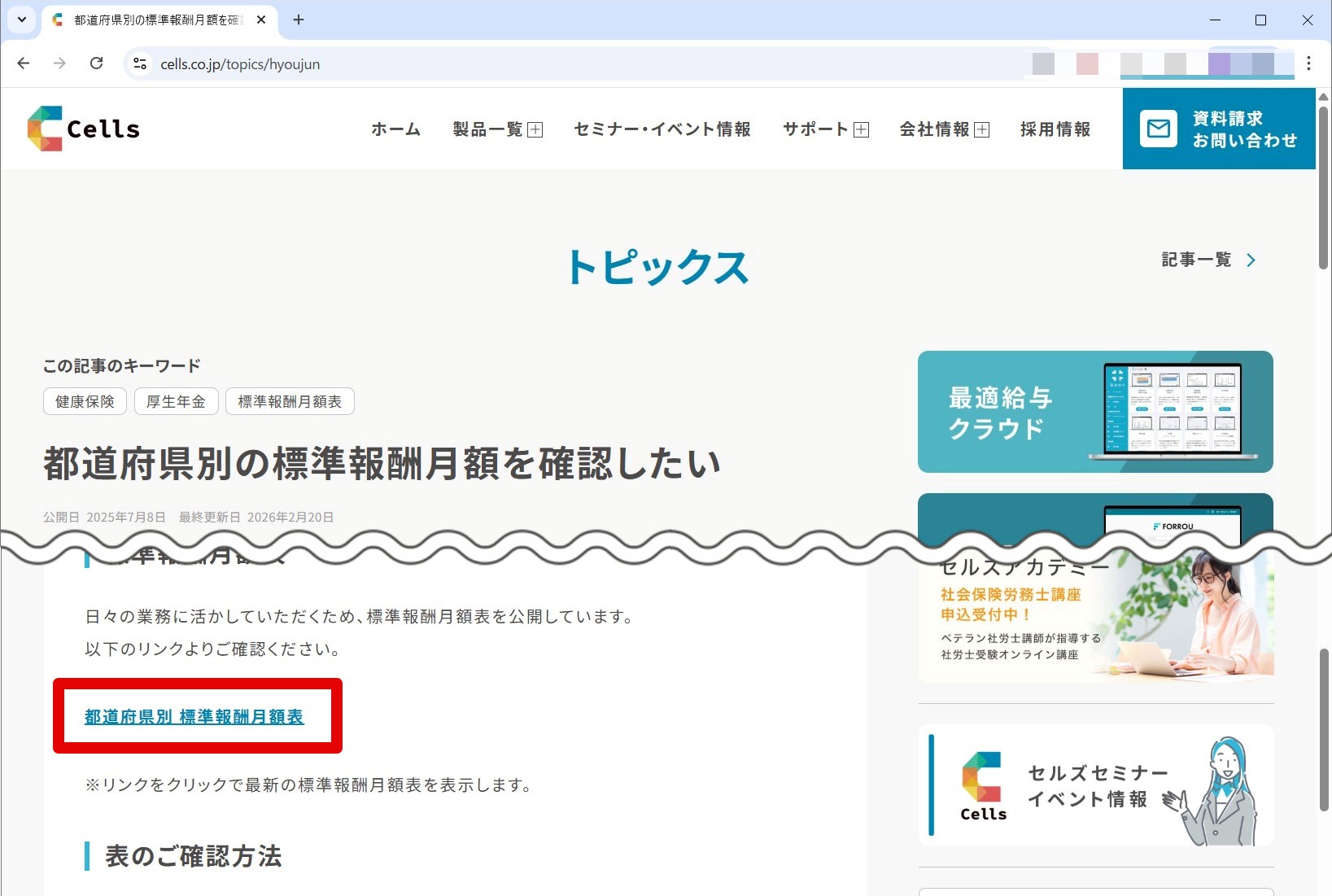
Task: Expand the 会社情報 menu
Action: [x=944, y=129]
